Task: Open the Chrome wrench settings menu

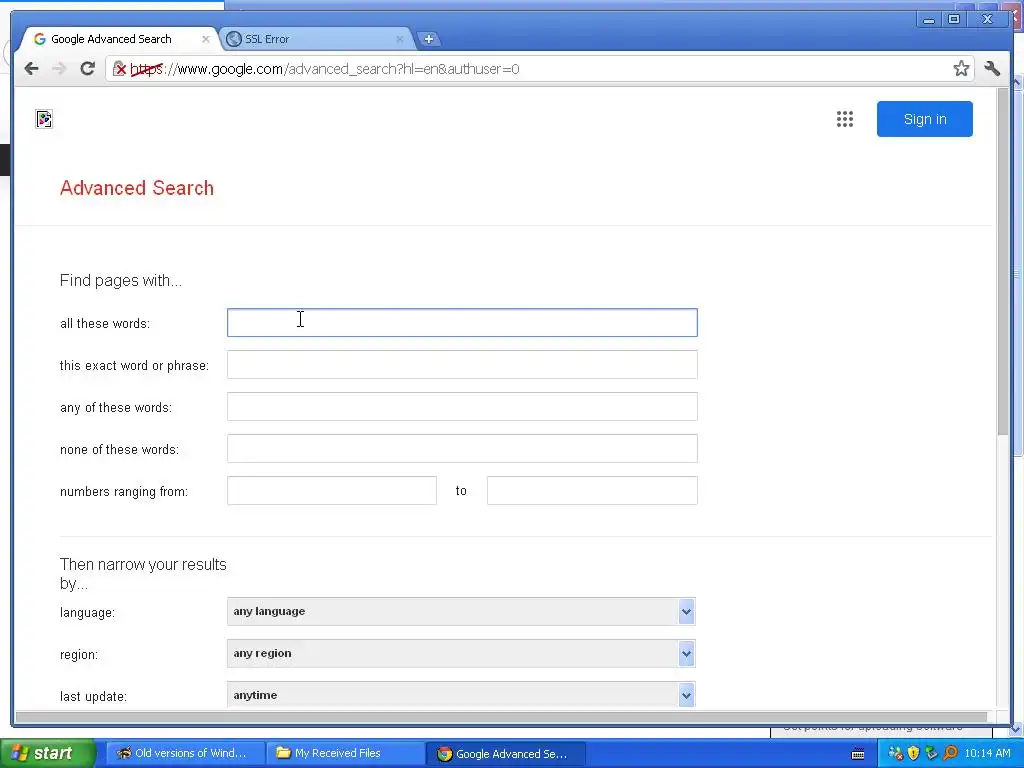Action: (x=992, y=69)
